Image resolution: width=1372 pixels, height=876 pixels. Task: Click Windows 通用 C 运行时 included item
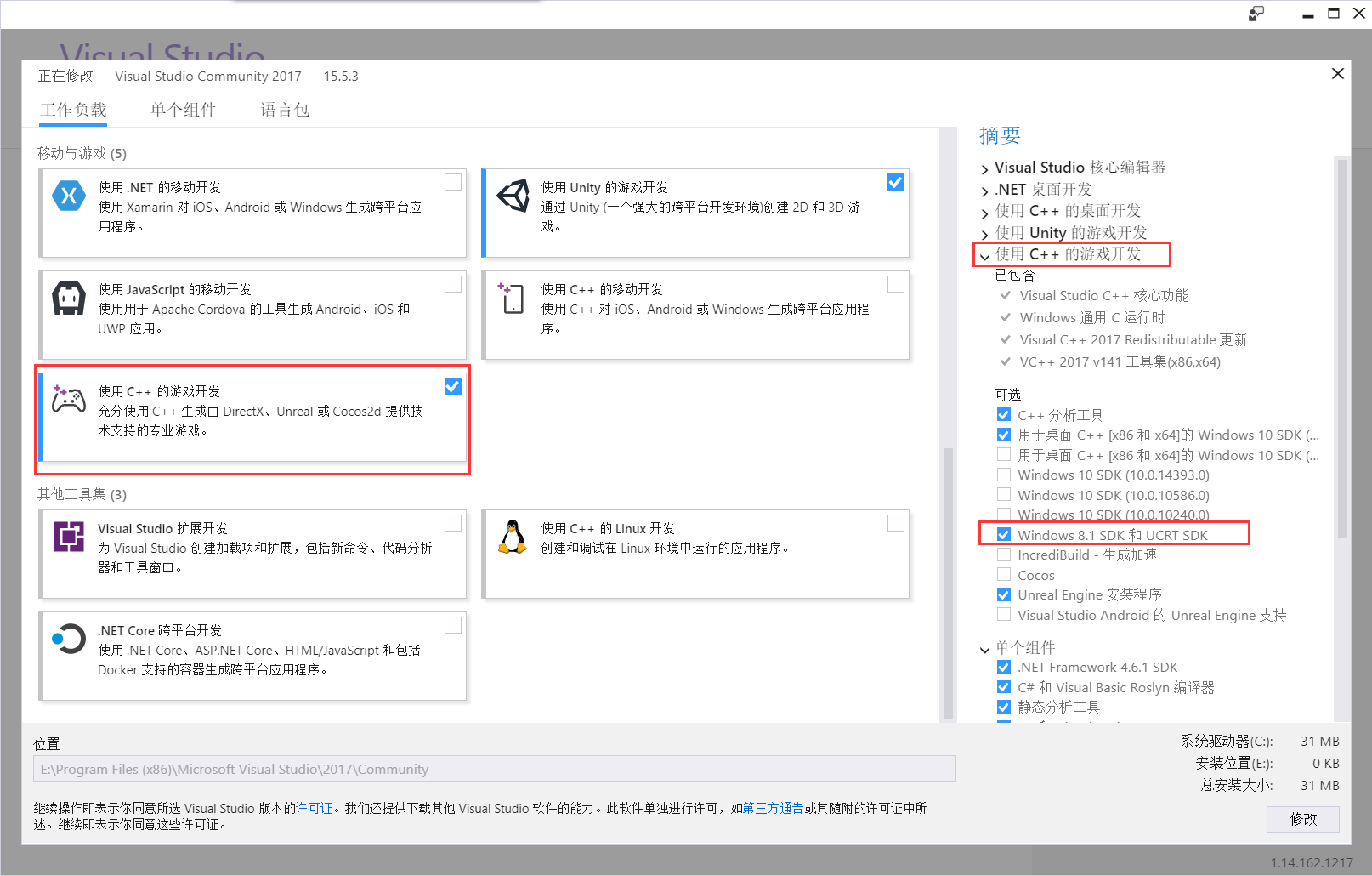tap(1092, 317)
